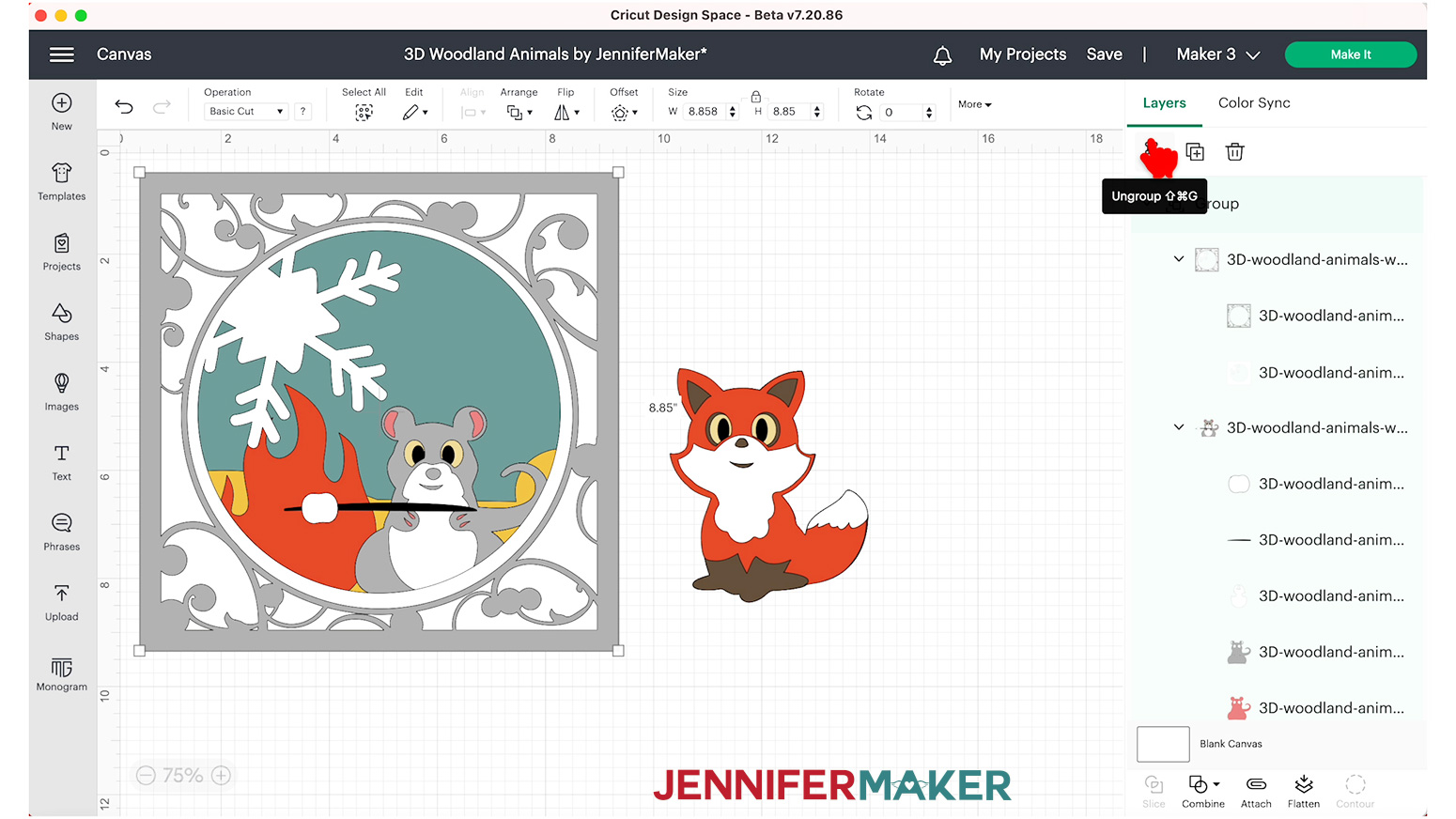The image size is (1456, 819).
Task: Switch to the Layers tab
Action: tap(1164, 103)
